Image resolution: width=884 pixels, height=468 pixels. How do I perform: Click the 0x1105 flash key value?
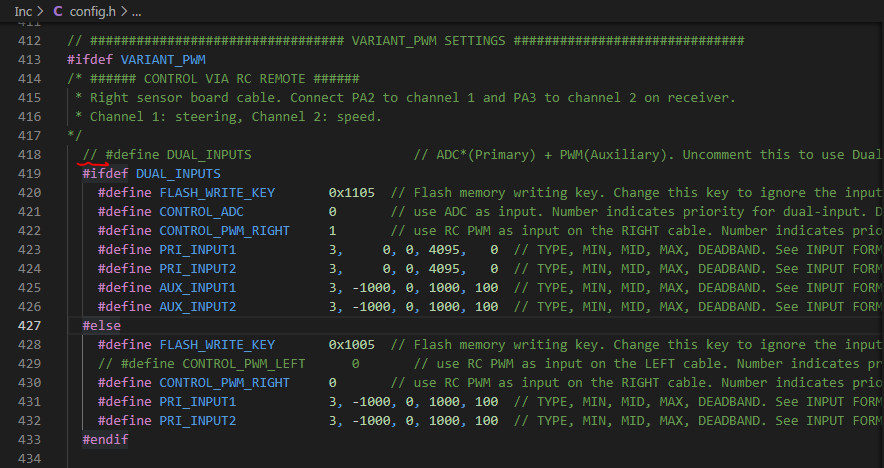(351, 193)
